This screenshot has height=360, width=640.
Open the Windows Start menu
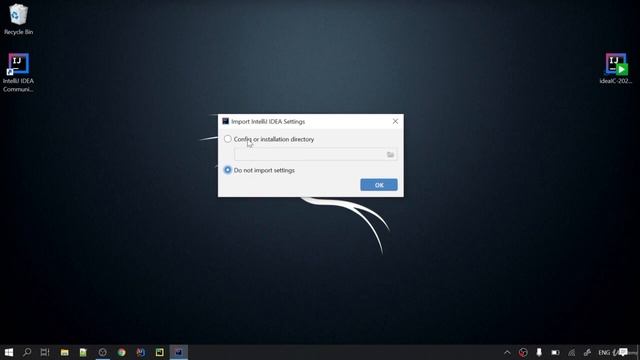pos(9,352)
